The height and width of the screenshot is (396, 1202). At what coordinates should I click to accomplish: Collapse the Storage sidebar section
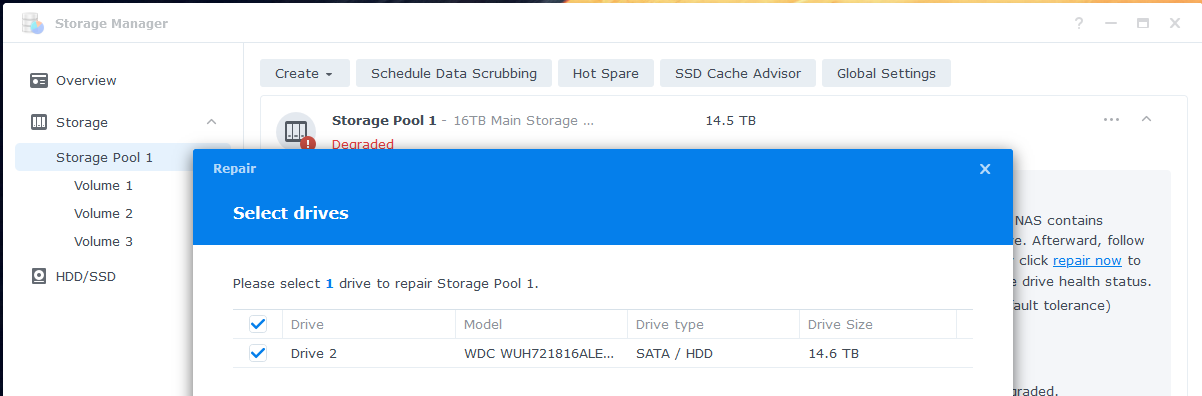point(211,122)
